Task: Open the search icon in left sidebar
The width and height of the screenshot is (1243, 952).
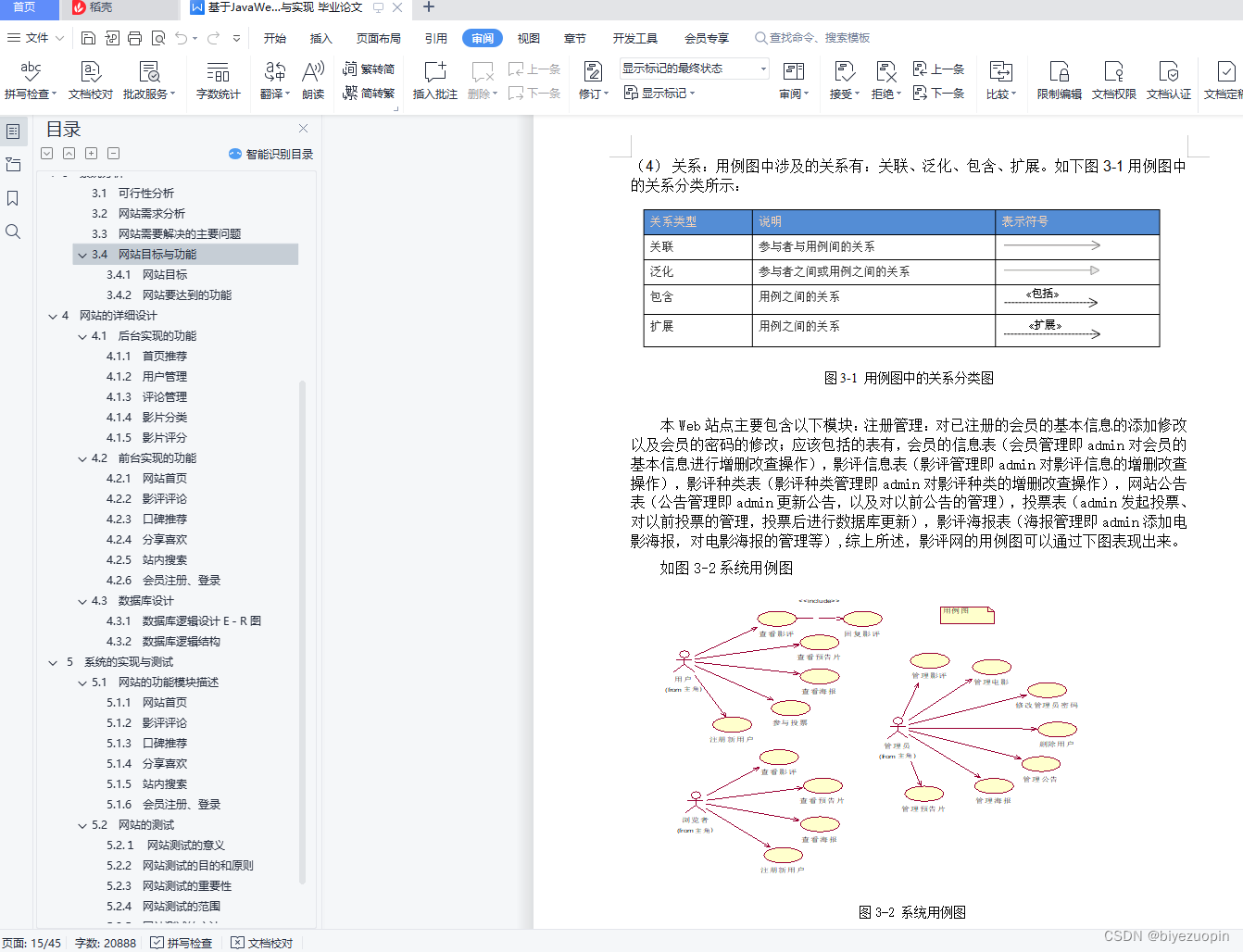Action: (13, 232)
